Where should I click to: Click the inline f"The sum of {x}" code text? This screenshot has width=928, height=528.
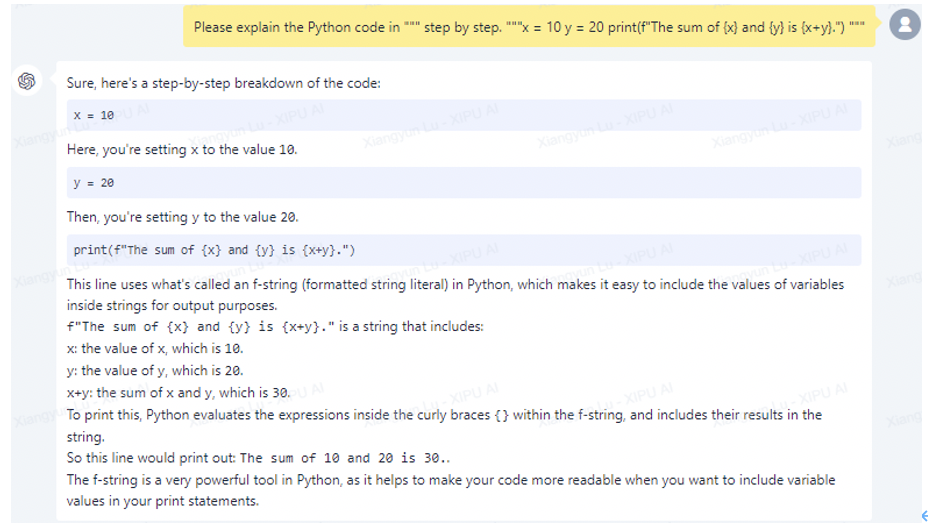pyautogui.click(x=201, y=327)
